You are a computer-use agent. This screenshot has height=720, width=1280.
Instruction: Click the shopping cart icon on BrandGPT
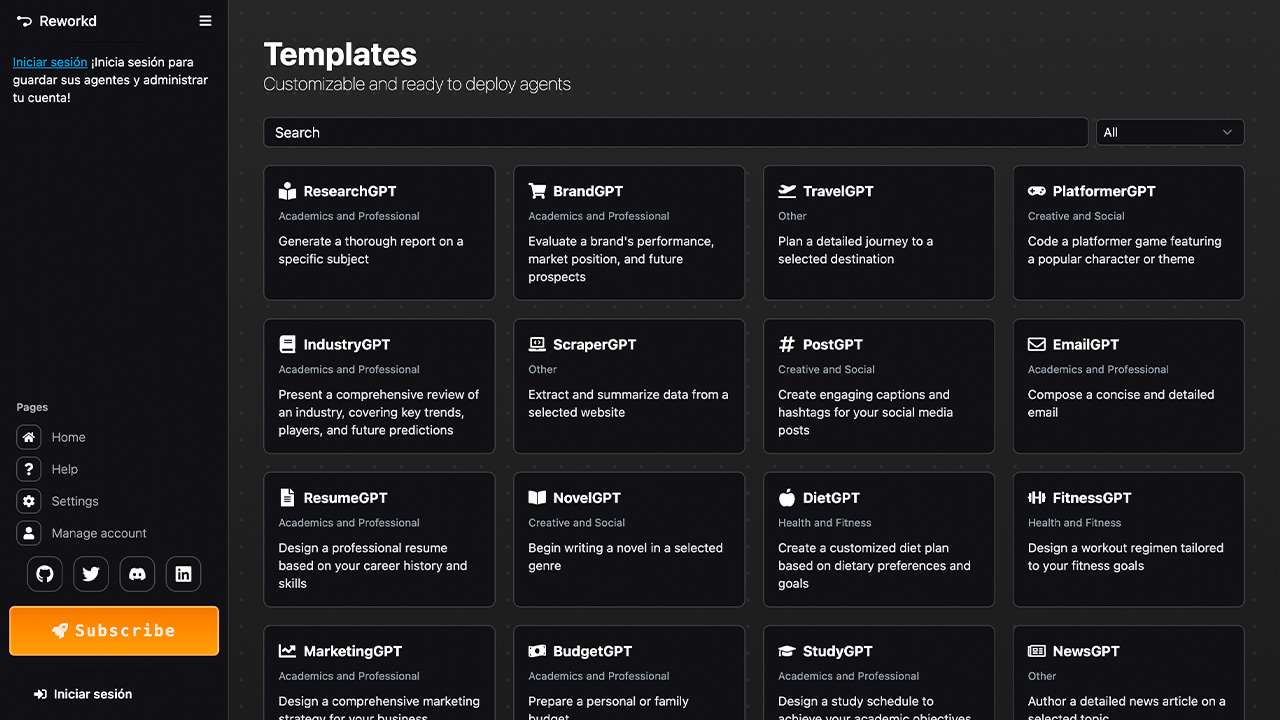click(x=535, y=190)
